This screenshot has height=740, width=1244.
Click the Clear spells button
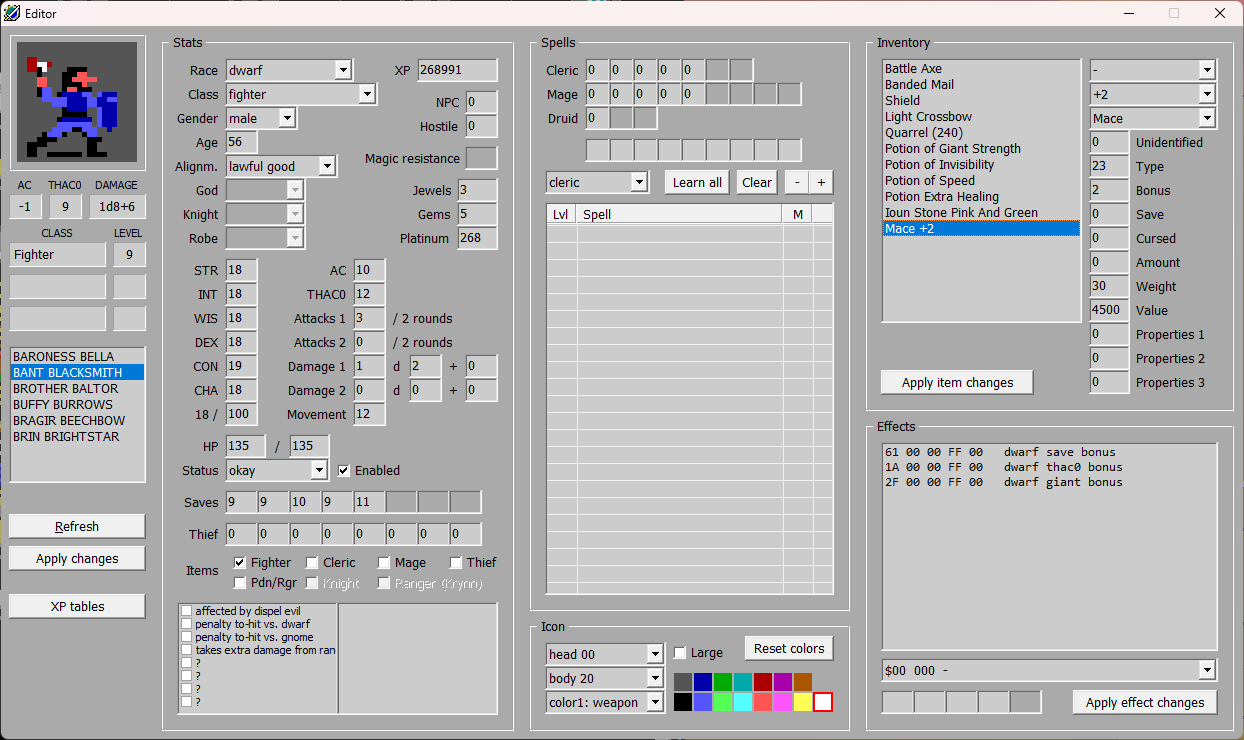757,183
